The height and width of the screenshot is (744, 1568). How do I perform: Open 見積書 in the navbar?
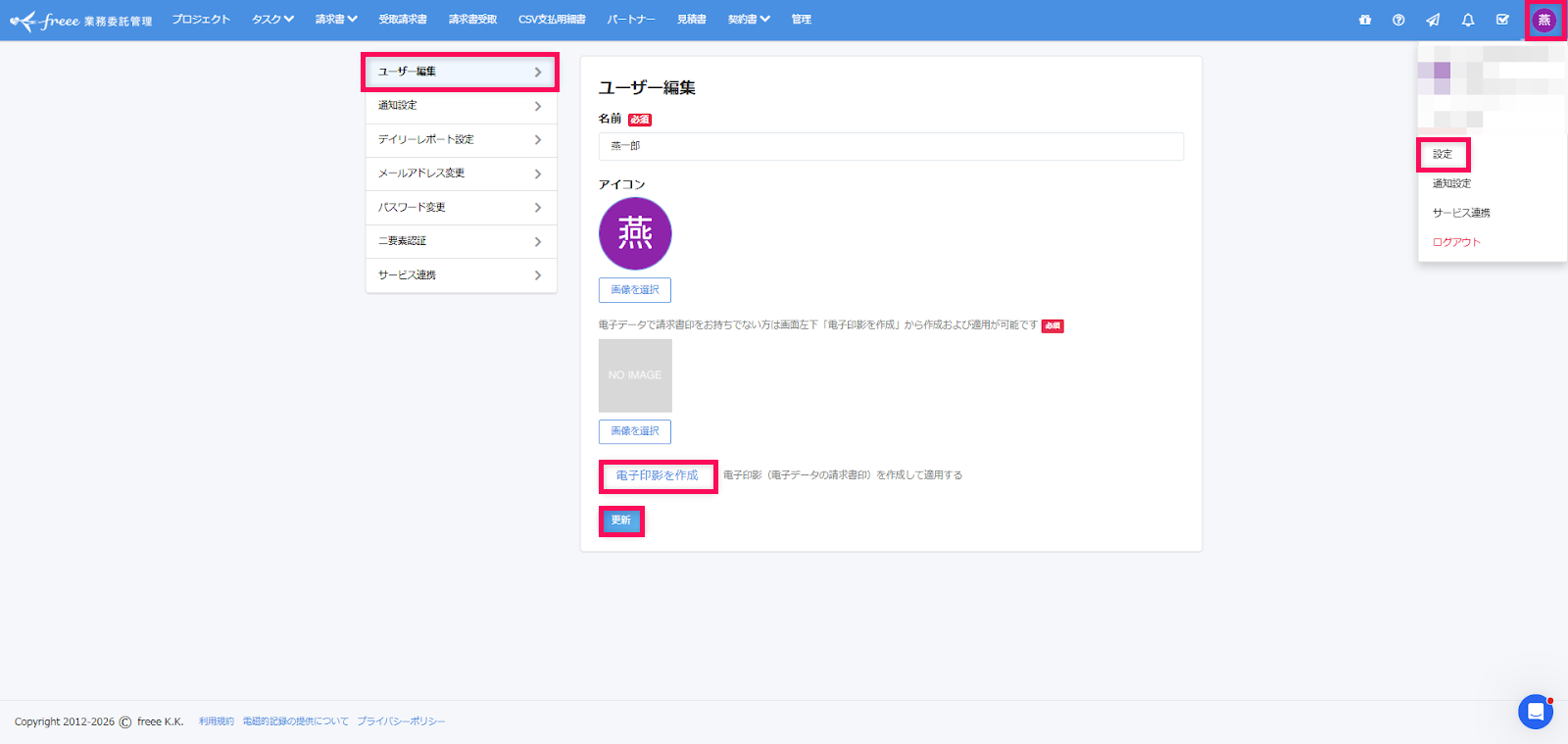pyautogui.click(x=691, y=20)
